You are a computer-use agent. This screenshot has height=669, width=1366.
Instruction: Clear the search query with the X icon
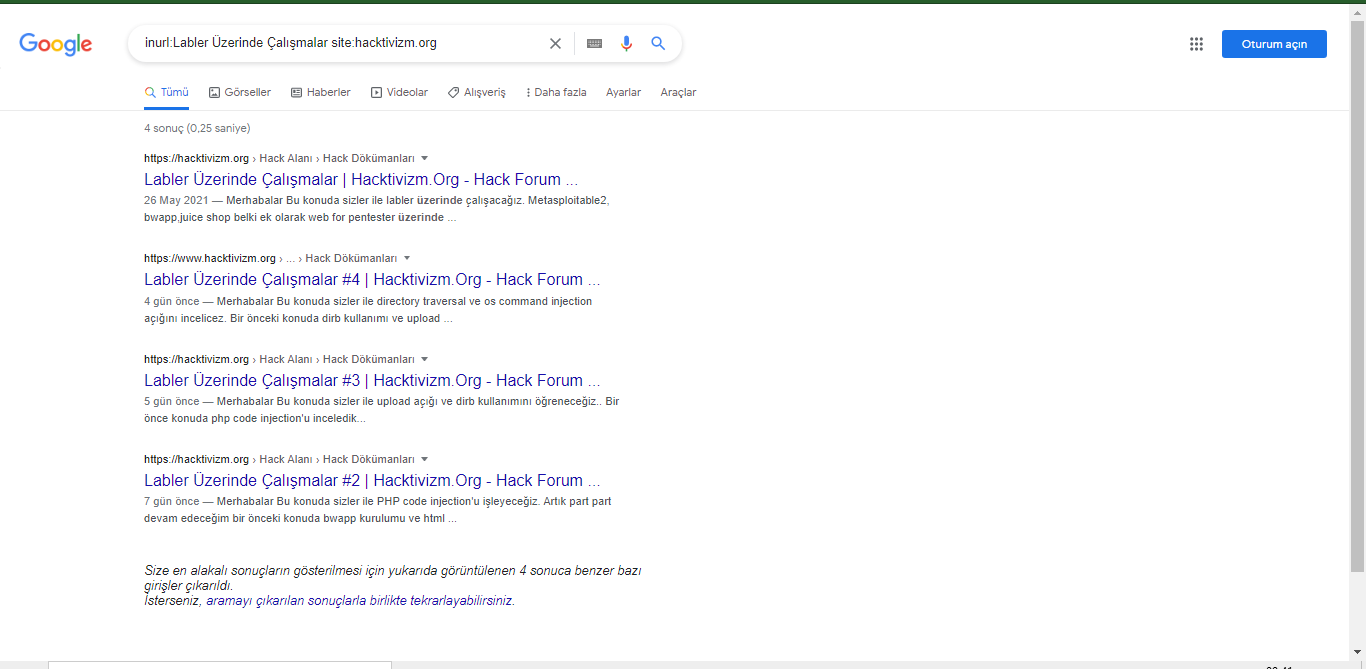point(556,43)
